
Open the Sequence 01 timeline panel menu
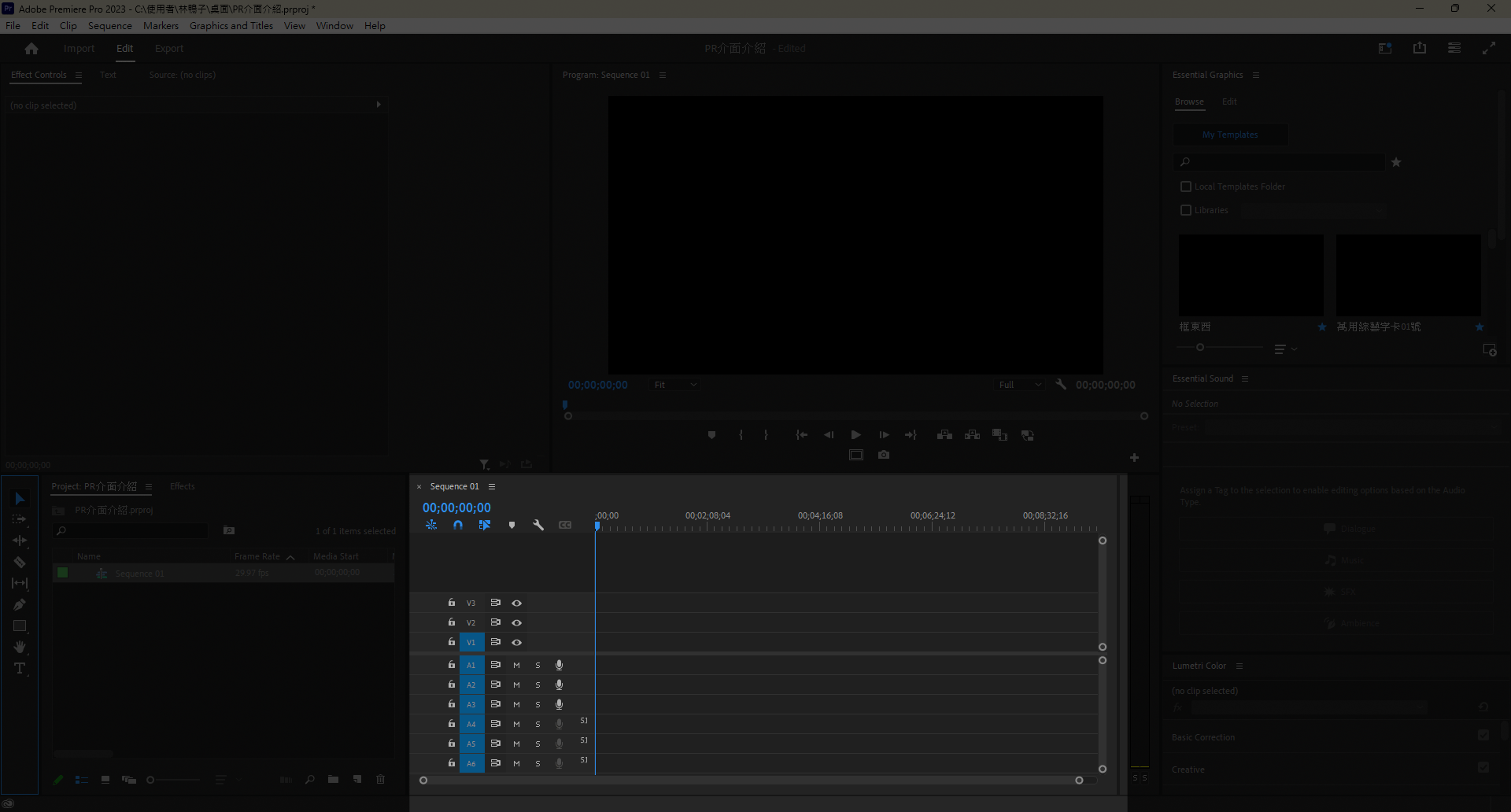coord(492,486)
